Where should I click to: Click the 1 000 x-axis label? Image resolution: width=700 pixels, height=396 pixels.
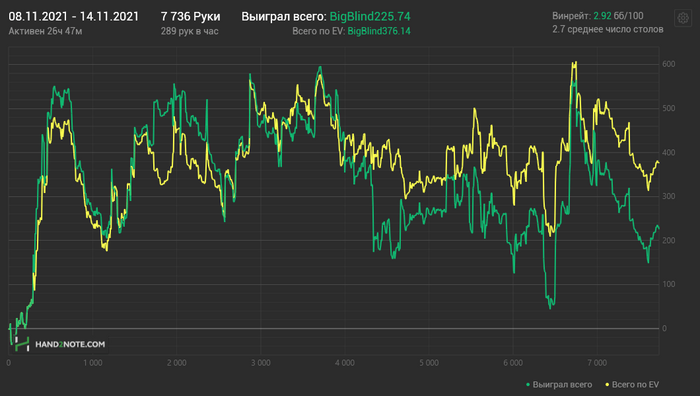click(93, 363)
